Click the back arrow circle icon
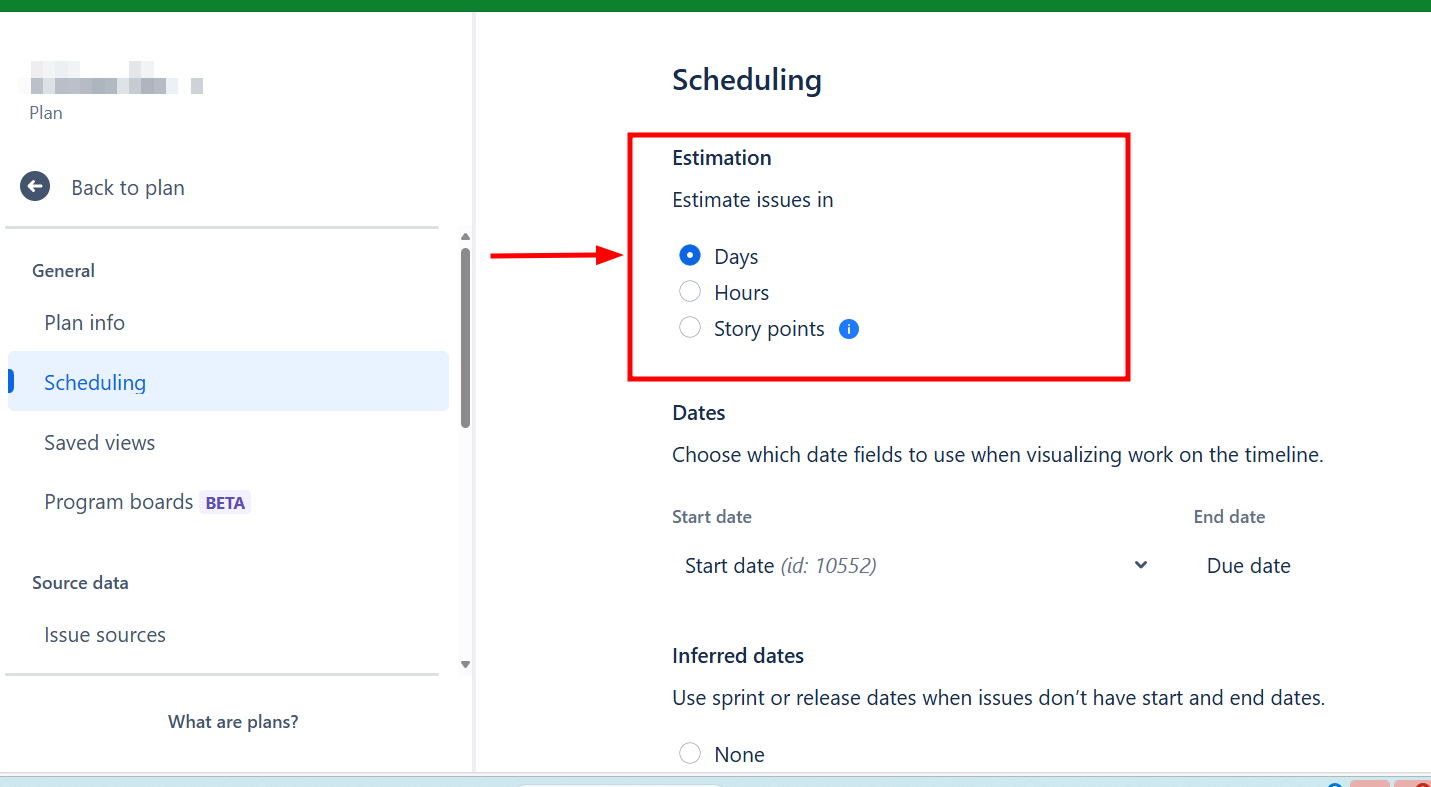Viewport: 1431px width, 787px height. point(35,187)
